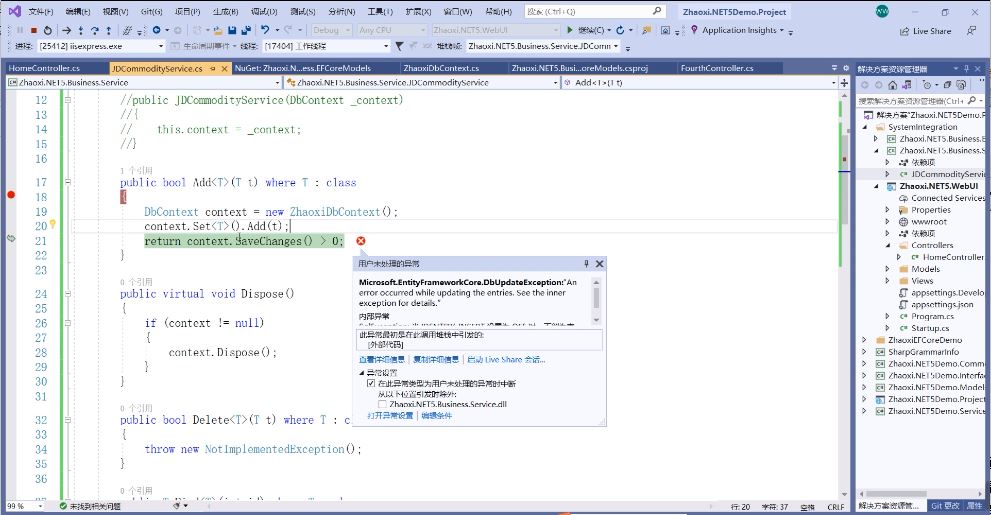The image size is (991, 515).
Task: Click the Save All icon
Action: tap(246, 30)
